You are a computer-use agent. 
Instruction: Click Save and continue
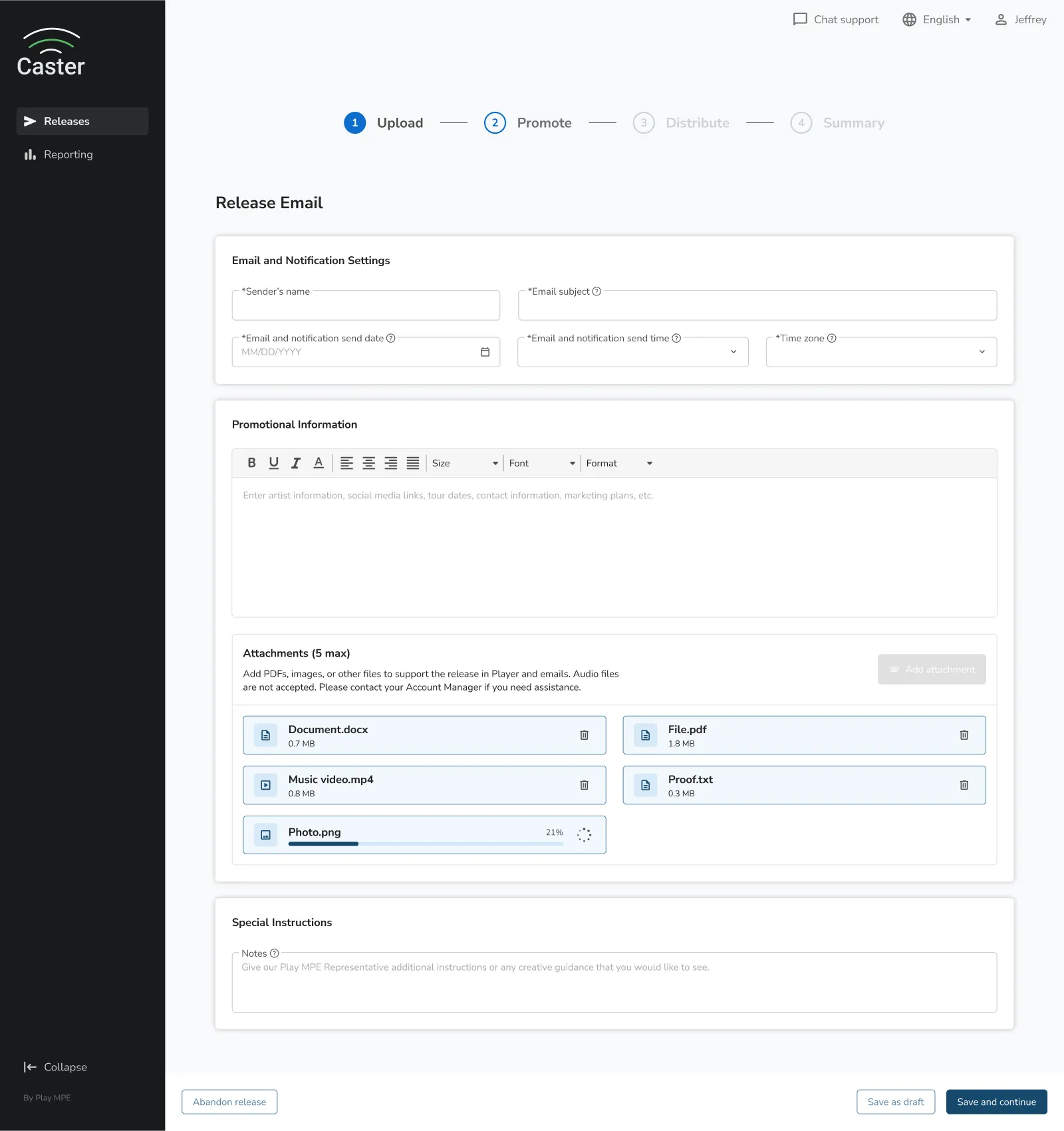tap(996, 1102)
